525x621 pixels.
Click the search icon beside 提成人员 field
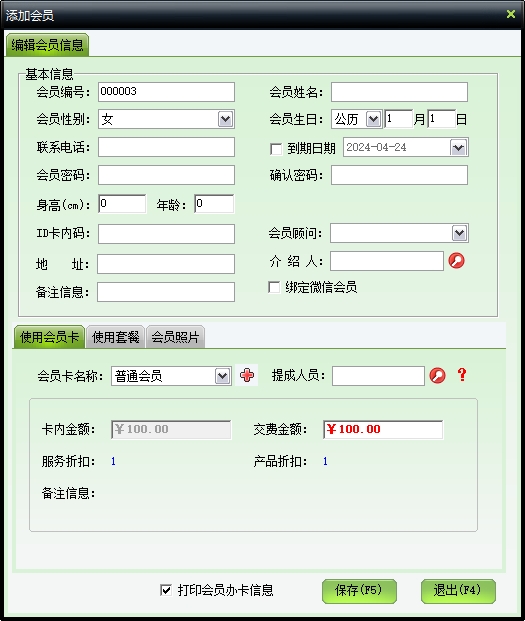(438, 375)
